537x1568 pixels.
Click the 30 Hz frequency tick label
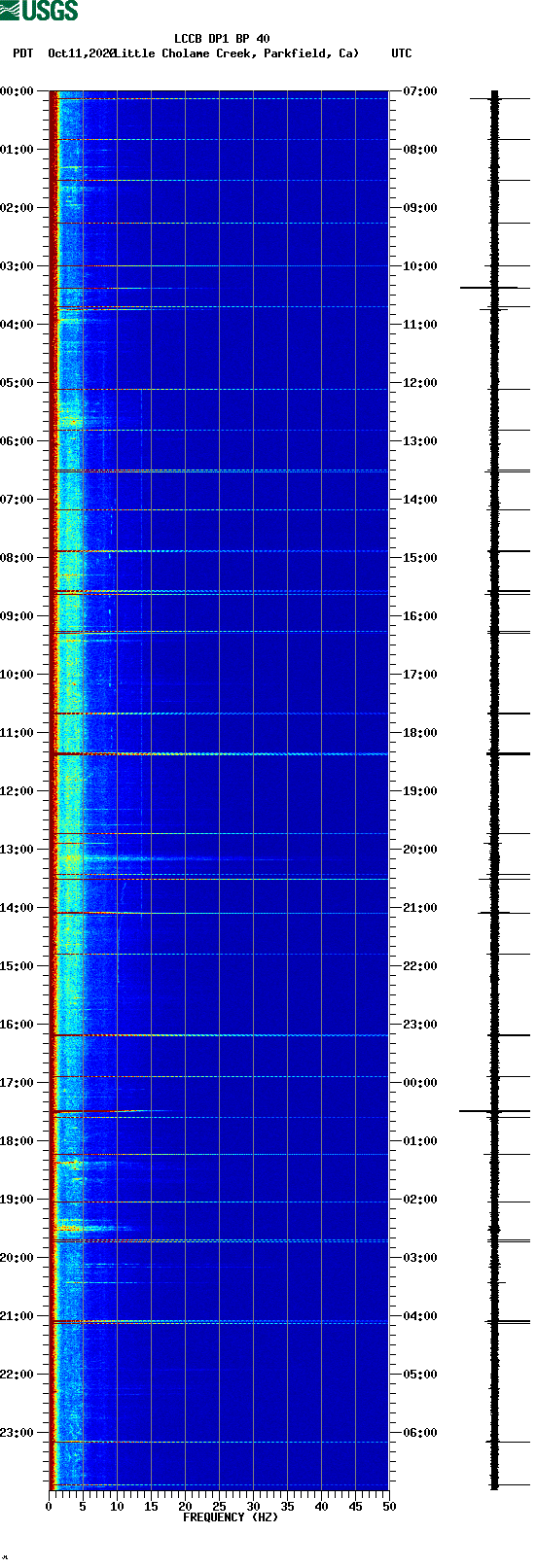pos(253,1507)
